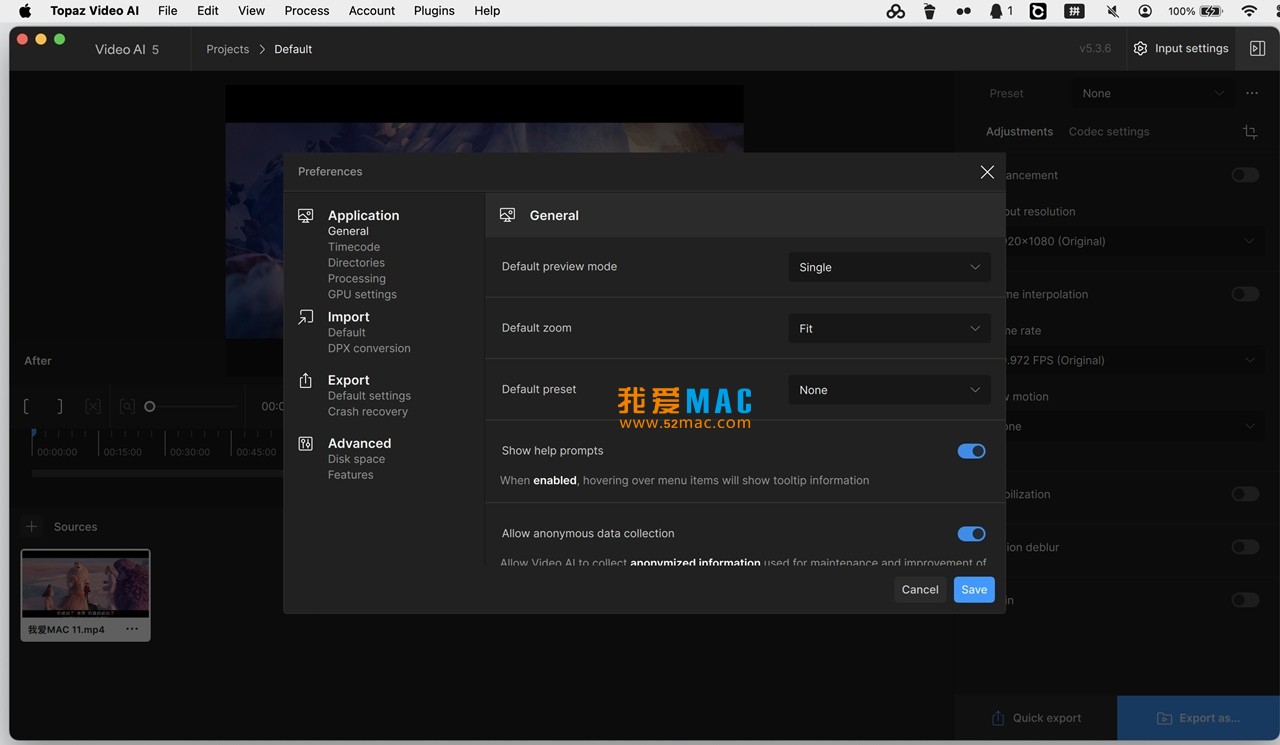
Task: Open Input settings gear button
Action: pyautogui.click(x=1180, y=49)
